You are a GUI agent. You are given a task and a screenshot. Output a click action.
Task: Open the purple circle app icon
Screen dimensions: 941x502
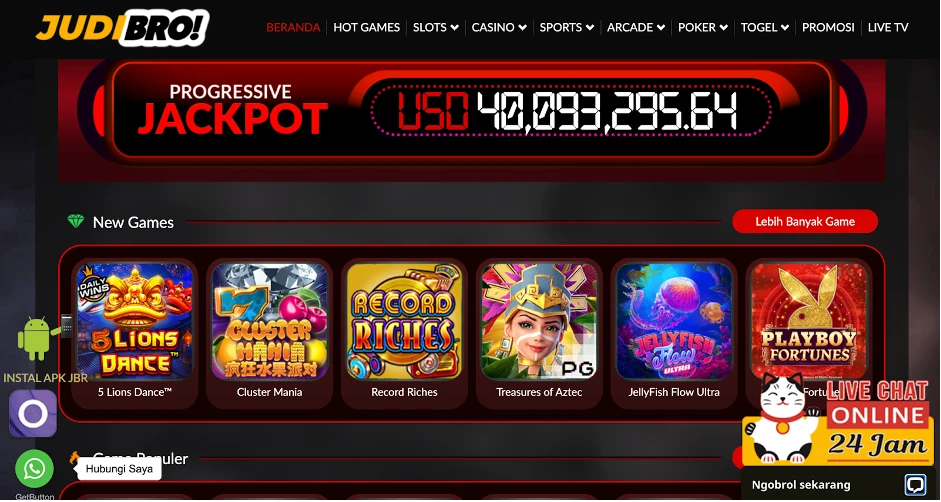coord(33,414)
